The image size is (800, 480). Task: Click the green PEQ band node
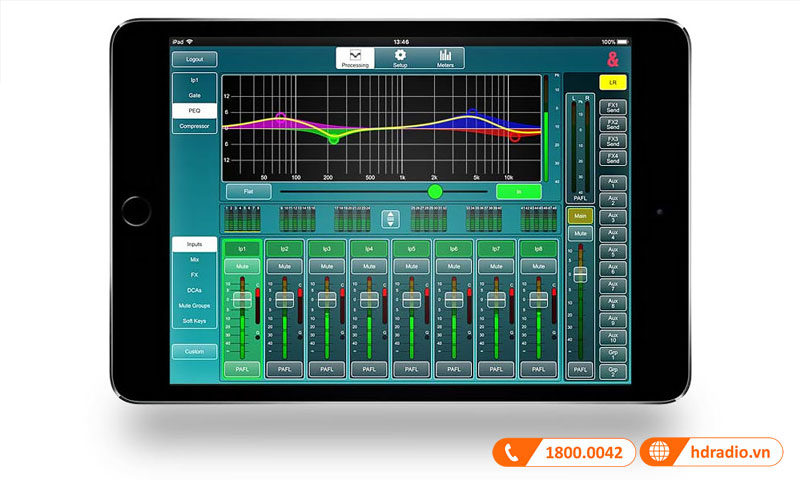coord(334,139)
